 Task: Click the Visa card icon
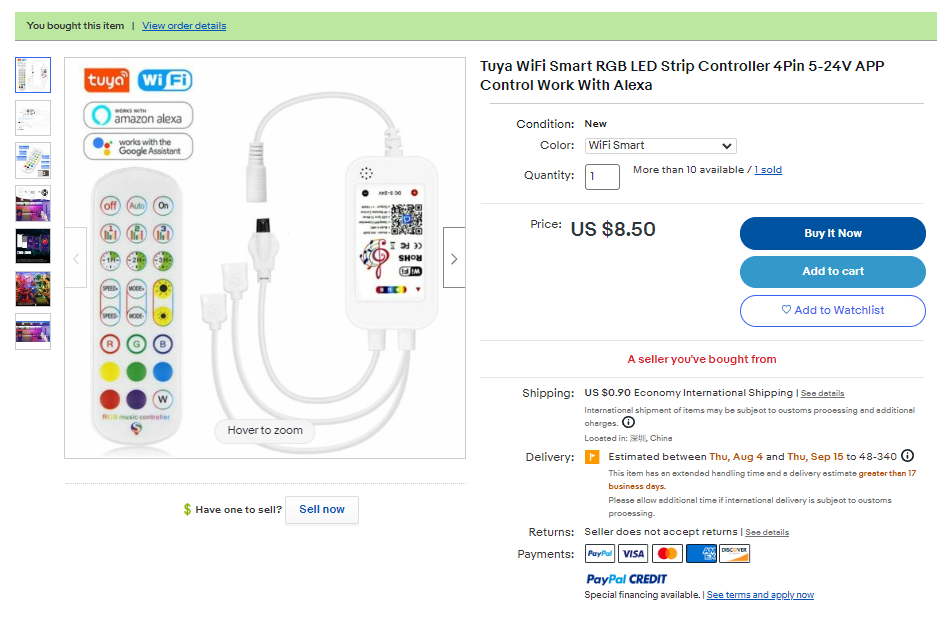[633, 554]
